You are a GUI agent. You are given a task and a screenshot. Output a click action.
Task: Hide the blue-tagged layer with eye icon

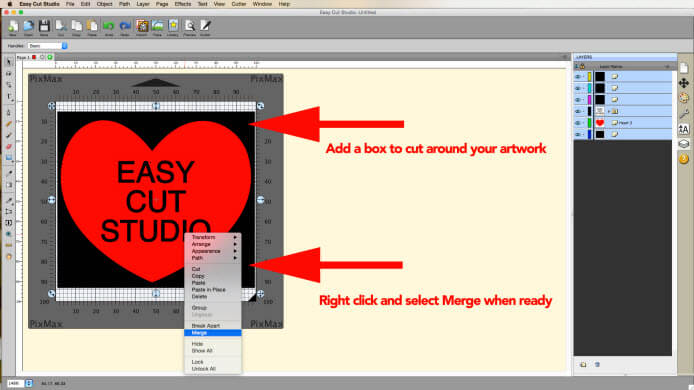pos(578,134)
